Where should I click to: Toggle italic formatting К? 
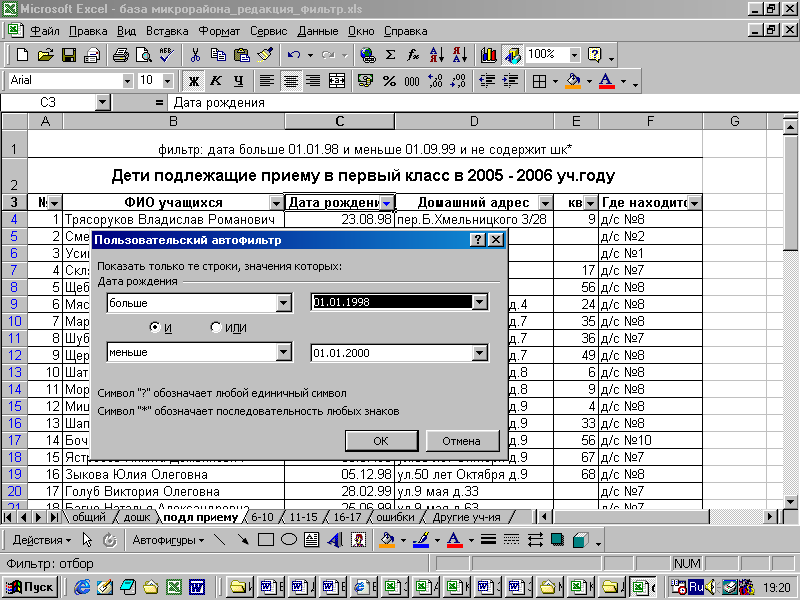point(216,81)
